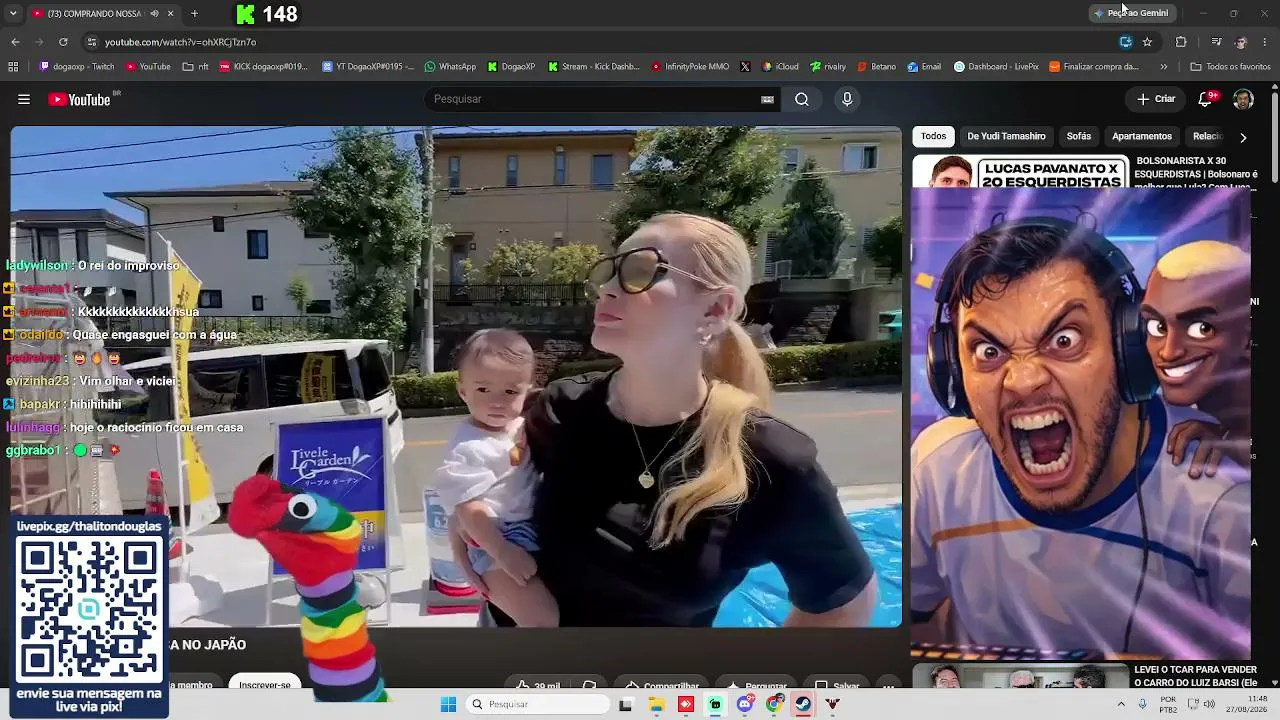Open the on-screen keyboard in the search box
The height and width of the screenshot is (720, 1280).
click(x=767, y=99)
